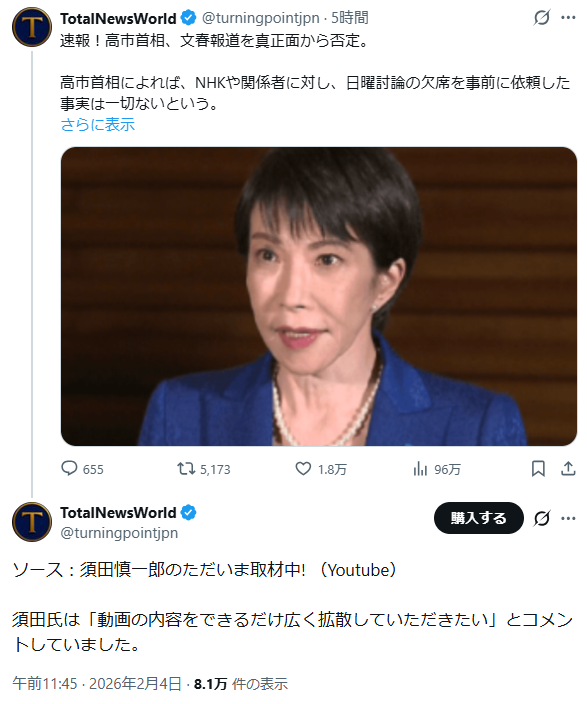Viewport: 587px width, 704px height.
Task: Expand post text via さらに表示
Action: pos(97,124)
